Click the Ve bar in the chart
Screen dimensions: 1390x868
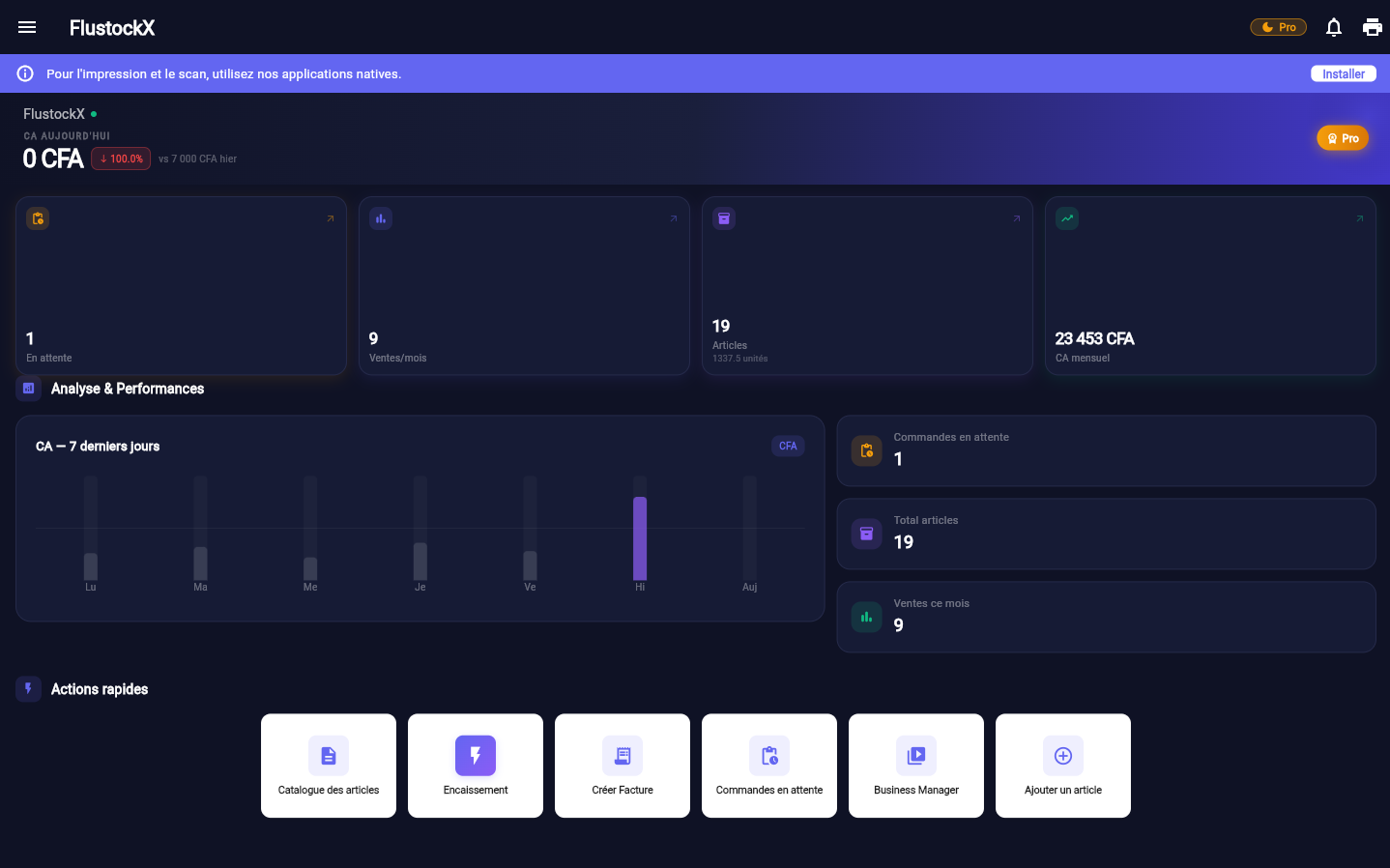530,565
